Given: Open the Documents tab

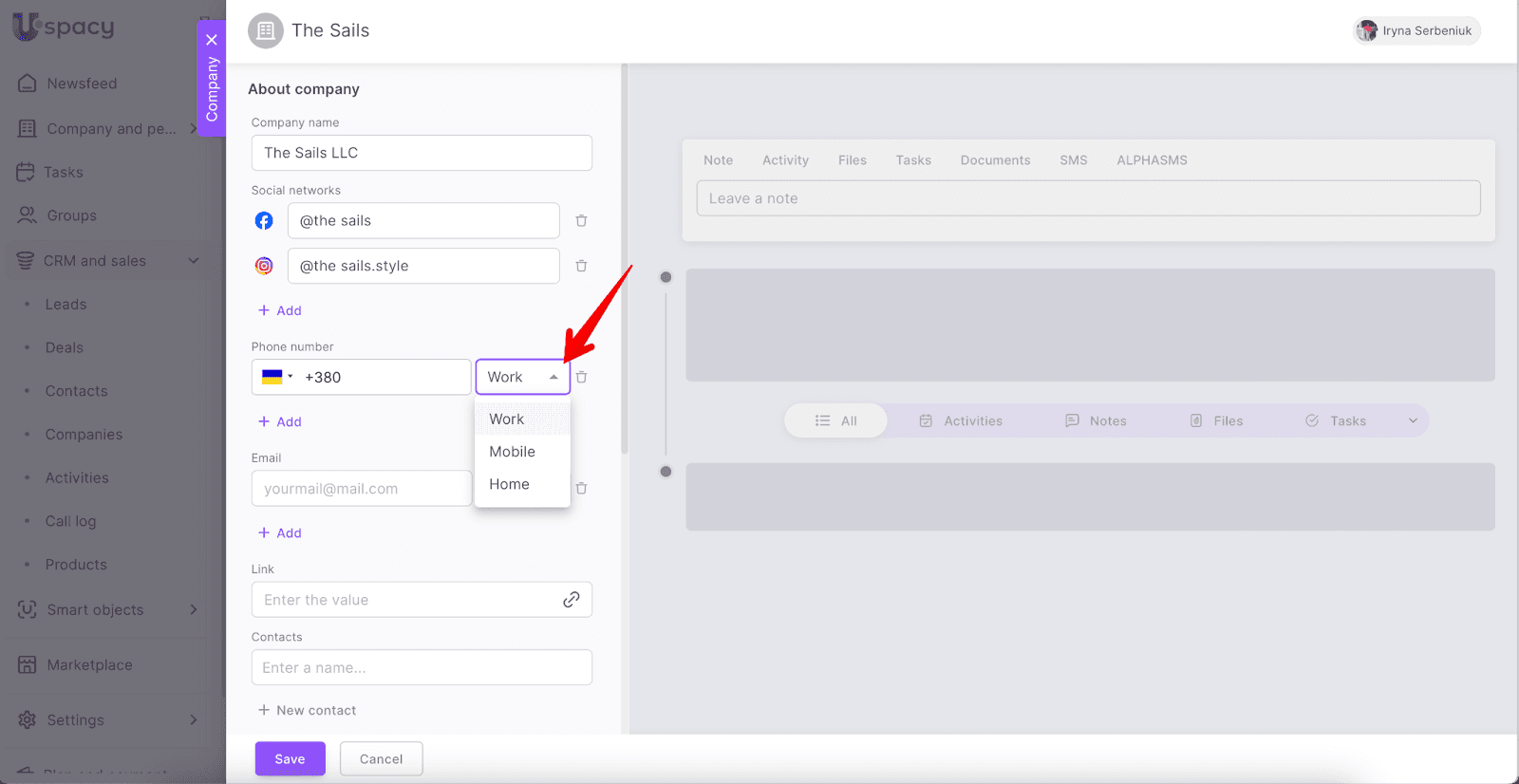Looking at the screenshot, I should point(995,160).
